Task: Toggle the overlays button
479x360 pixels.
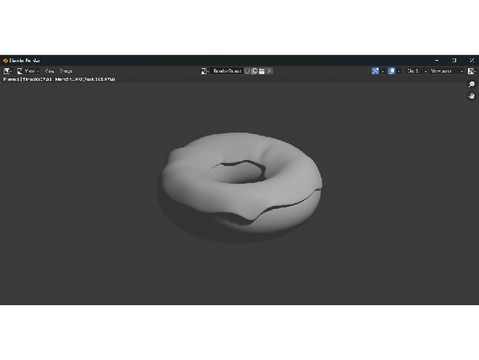Action: point(391,71)
